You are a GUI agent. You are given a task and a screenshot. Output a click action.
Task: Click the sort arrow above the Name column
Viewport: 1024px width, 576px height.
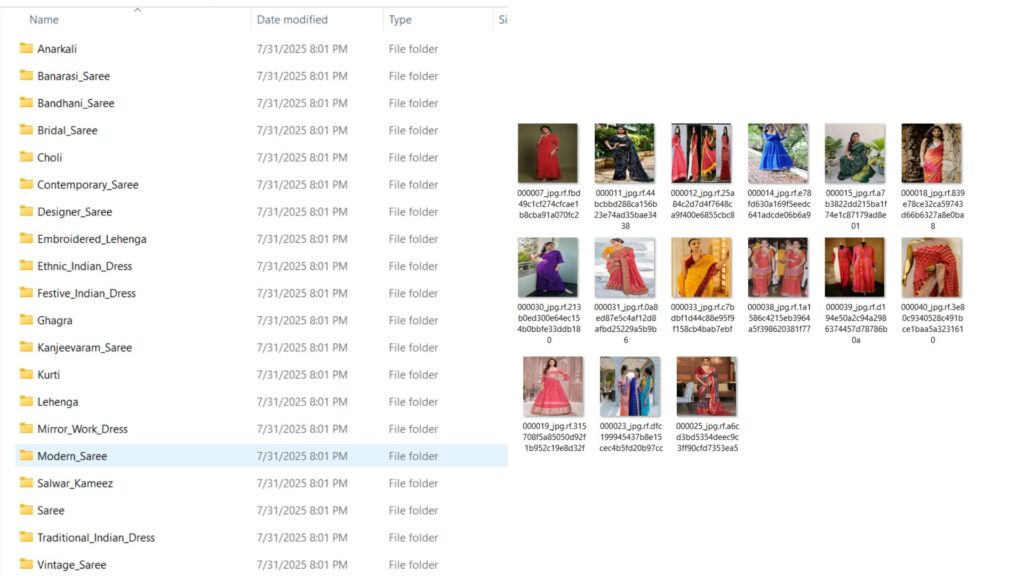(137, 10)
